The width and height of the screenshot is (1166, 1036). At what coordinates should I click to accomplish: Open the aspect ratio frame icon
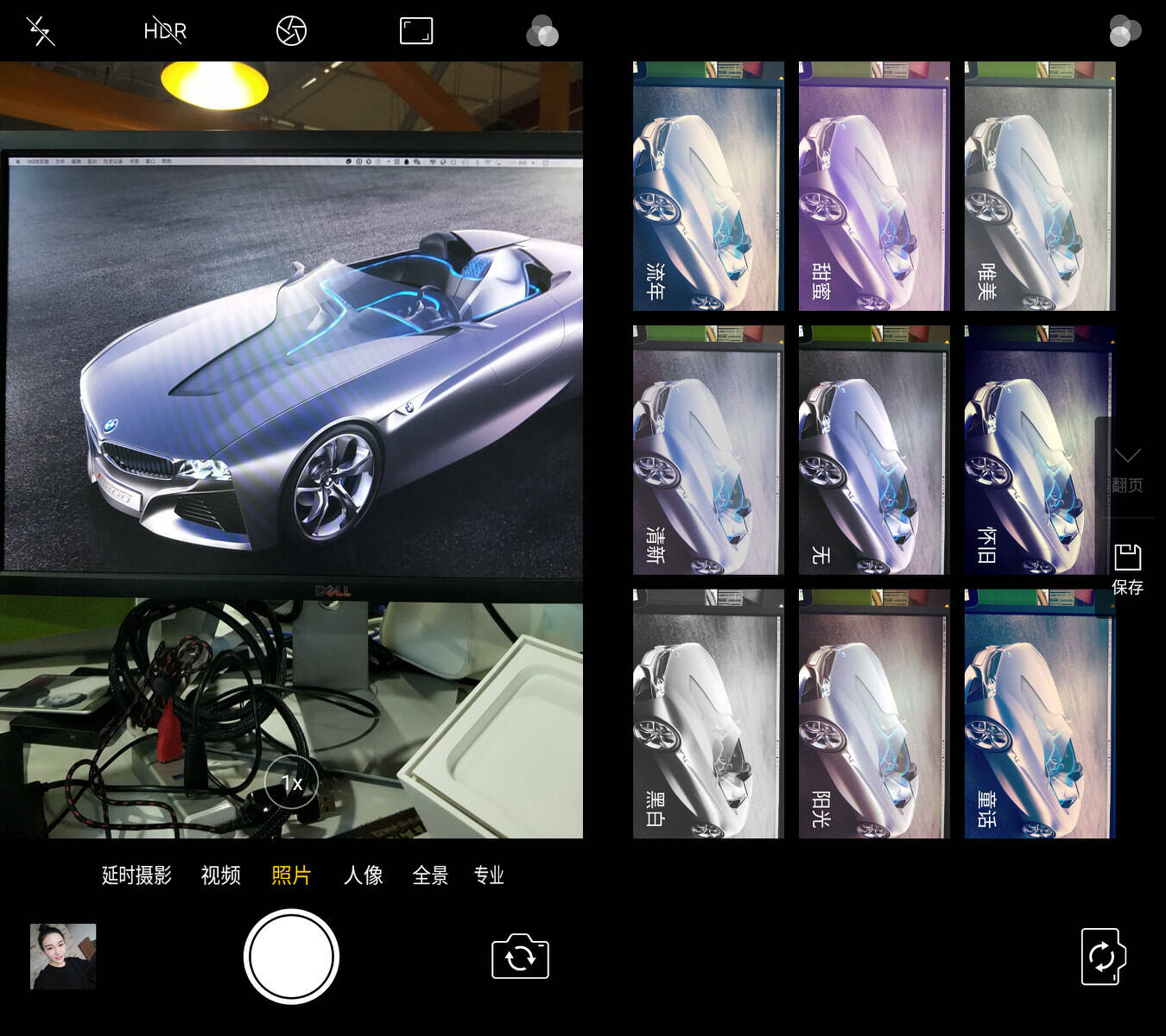click(416, 32)
